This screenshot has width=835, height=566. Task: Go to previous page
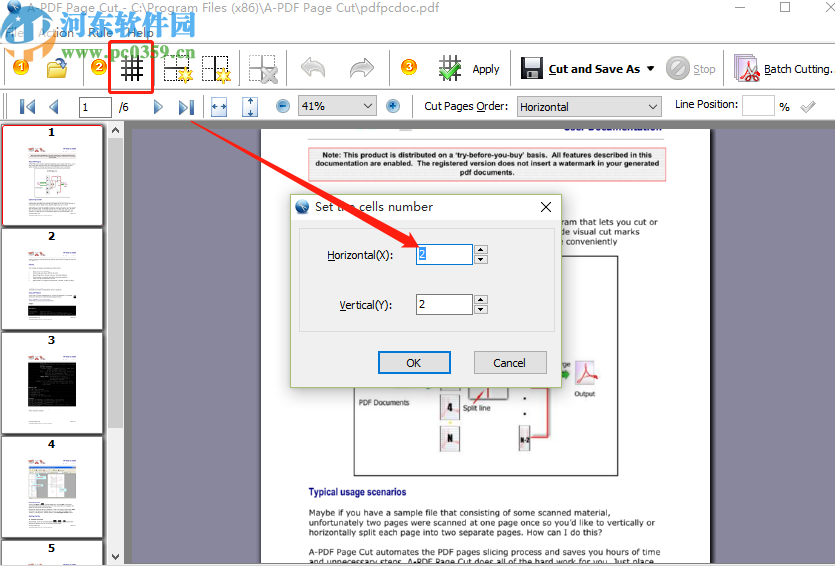point(53,107)
